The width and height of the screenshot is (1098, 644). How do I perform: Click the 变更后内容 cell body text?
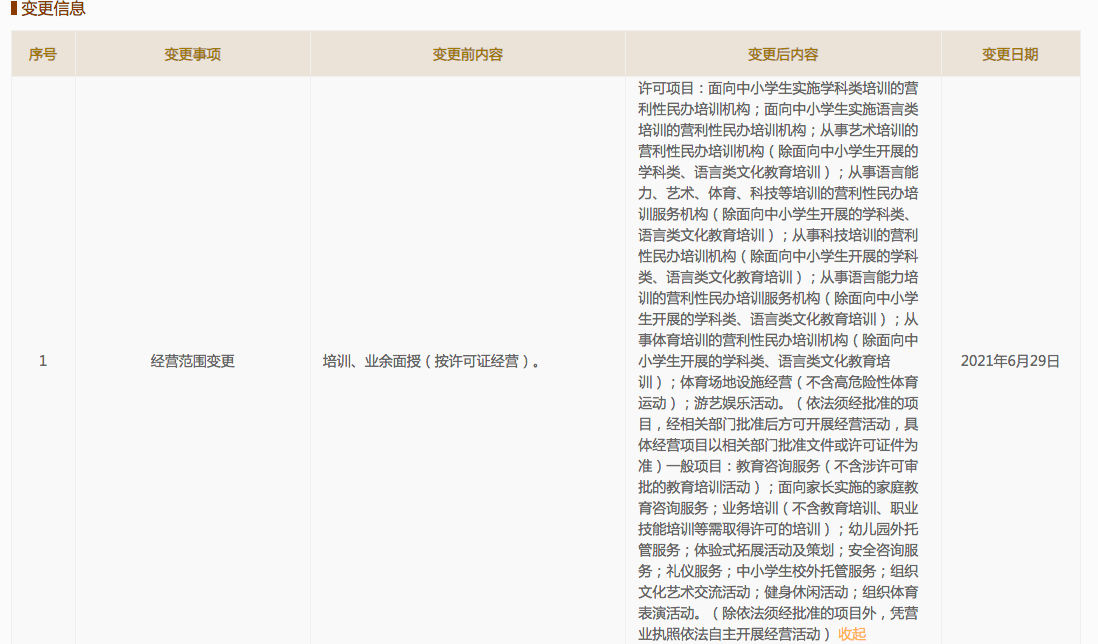[784, 359]
